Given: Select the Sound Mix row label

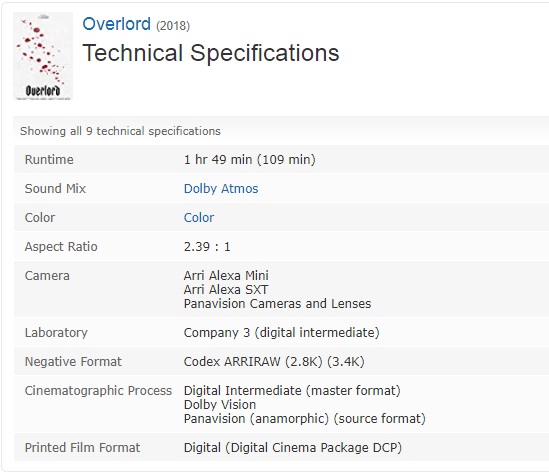Looking at the screenshot, I should (55, 188).
